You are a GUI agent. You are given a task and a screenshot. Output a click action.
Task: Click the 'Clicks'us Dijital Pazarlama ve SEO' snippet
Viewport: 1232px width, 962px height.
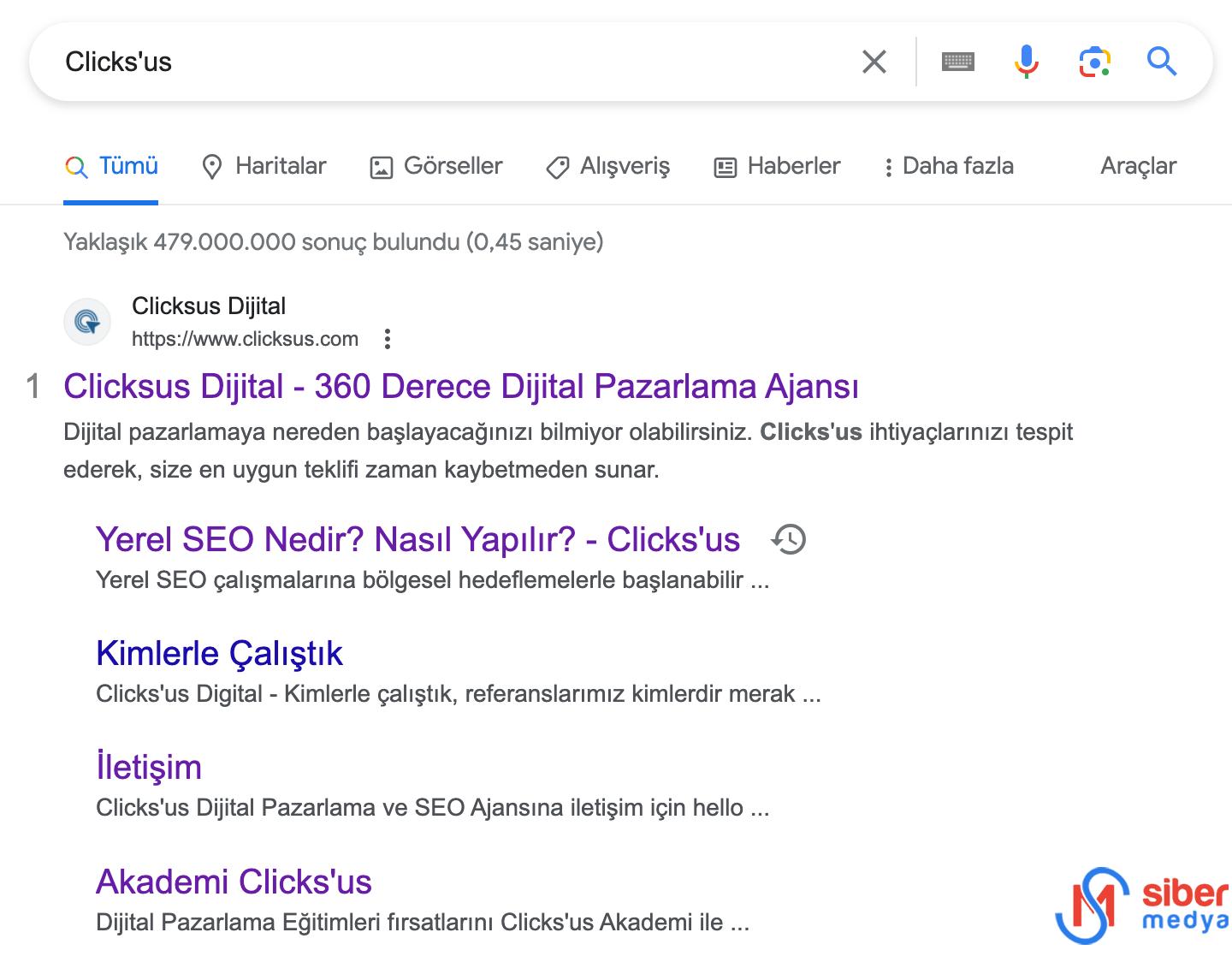click(433, 807)
